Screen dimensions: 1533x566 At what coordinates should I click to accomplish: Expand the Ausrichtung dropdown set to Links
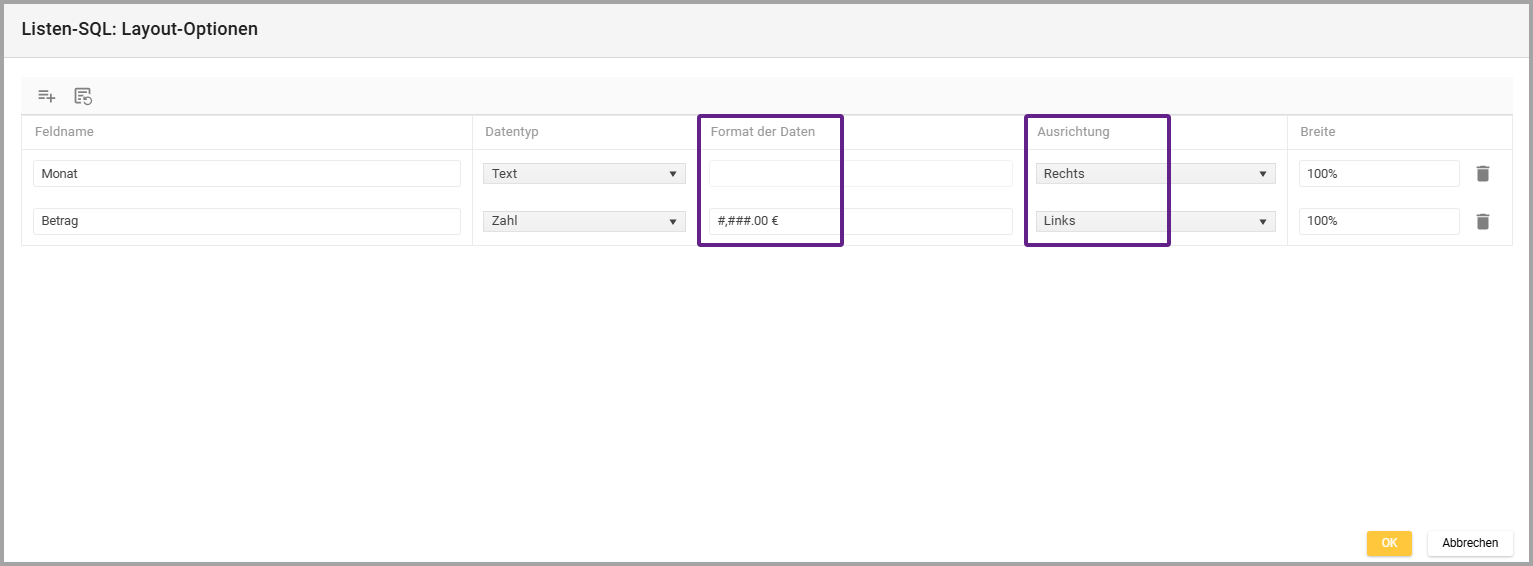point(1155,221)
